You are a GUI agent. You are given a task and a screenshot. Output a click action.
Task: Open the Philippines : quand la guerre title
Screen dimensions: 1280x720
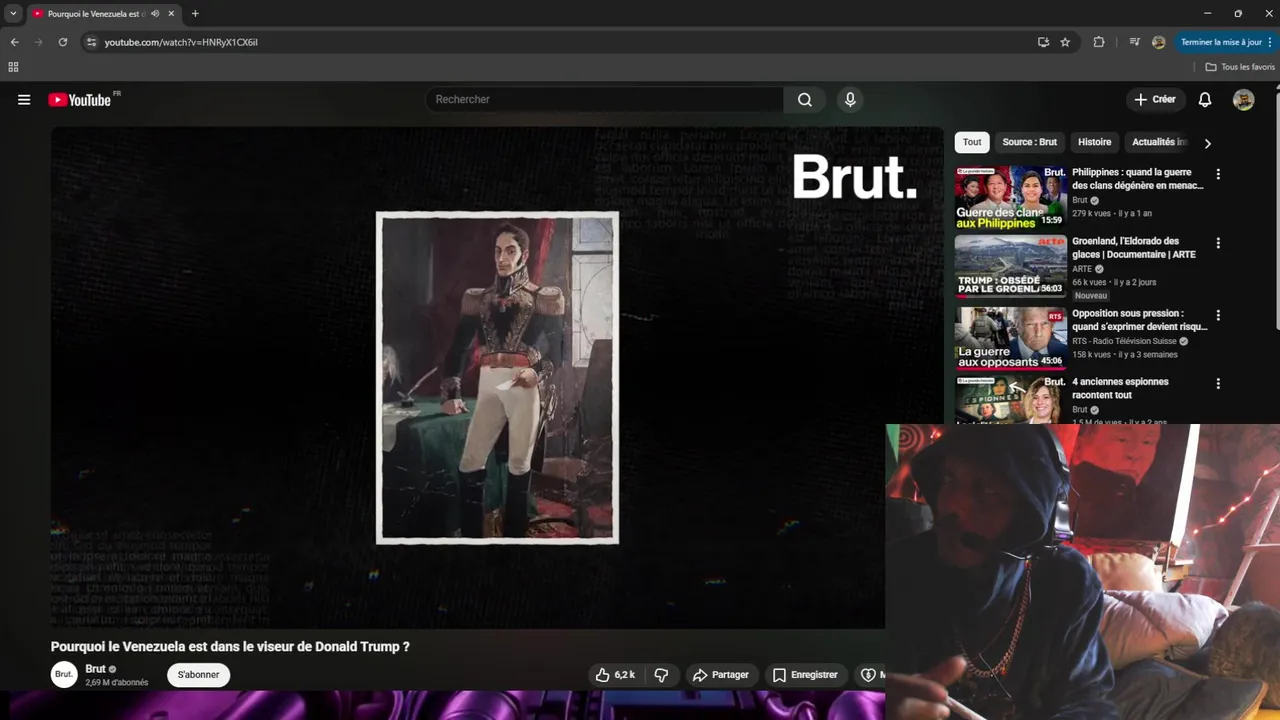[1137, 179]
